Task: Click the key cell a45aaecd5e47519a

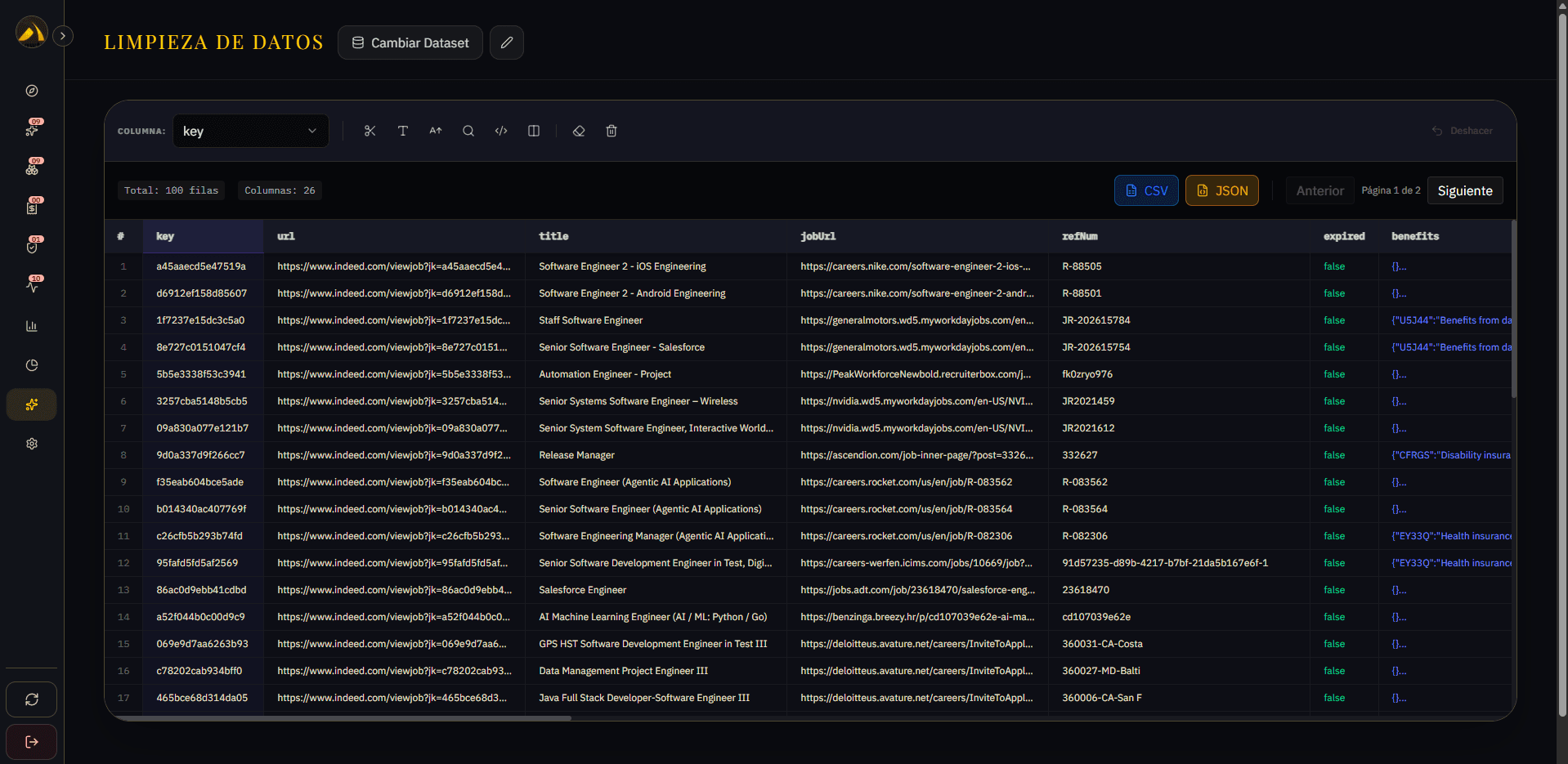Action: [201, 266]
